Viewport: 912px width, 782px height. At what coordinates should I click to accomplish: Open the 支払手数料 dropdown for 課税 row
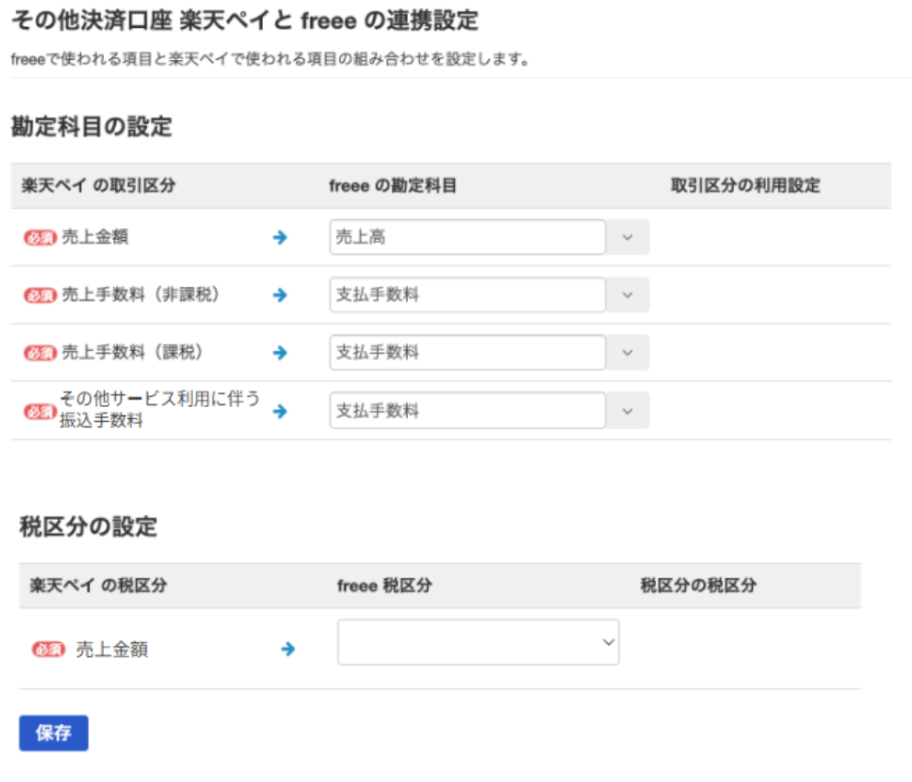pos(466,352)
